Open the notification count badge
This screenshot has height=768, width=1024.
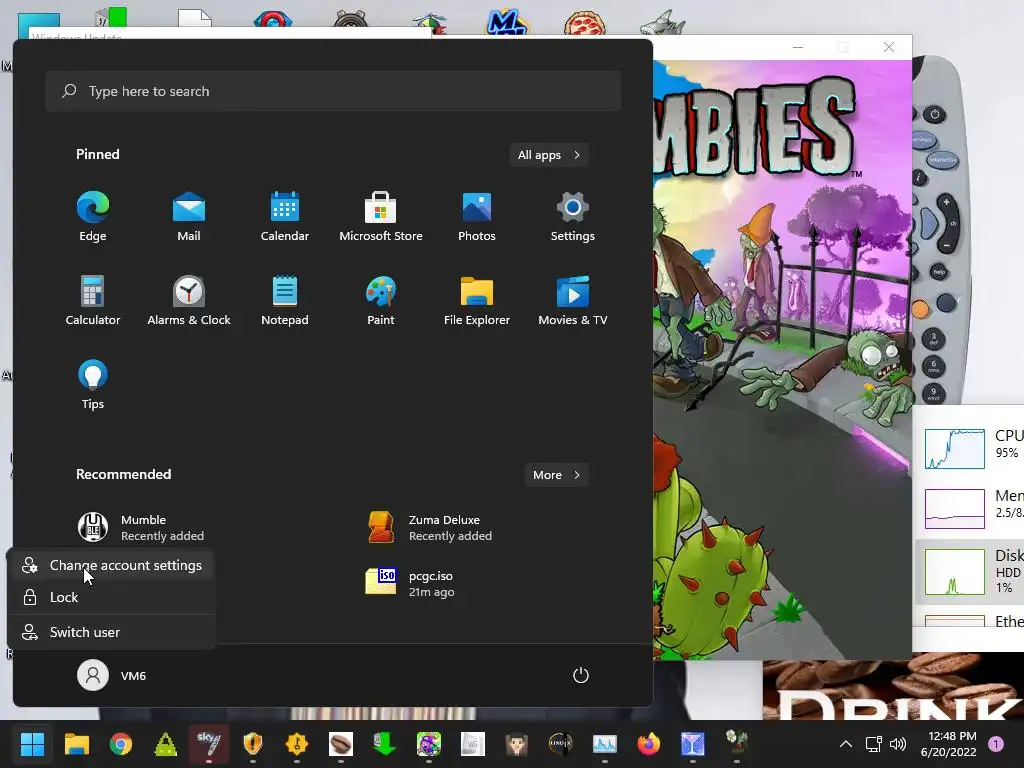tap(996, 744)
